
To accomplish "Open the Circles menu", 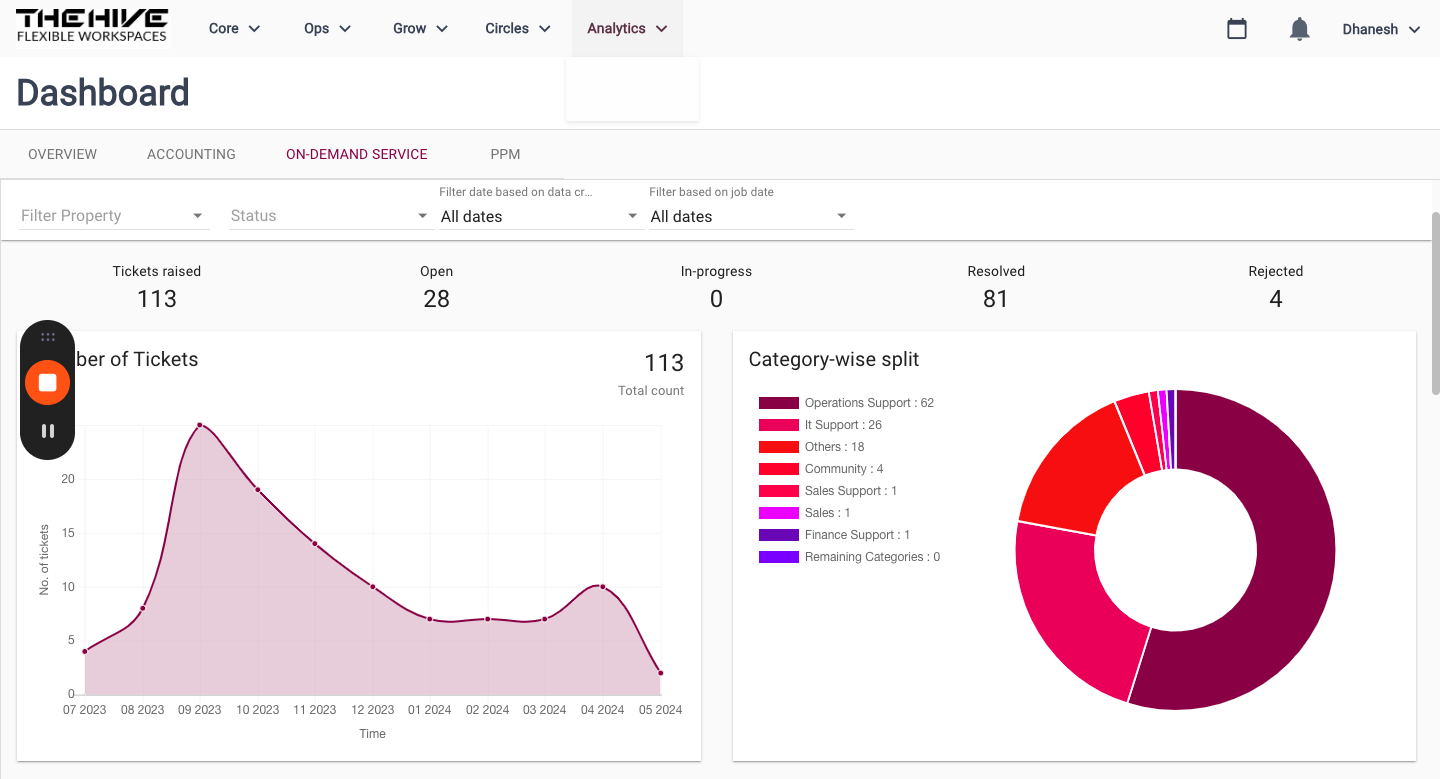I will coord(518,29).
